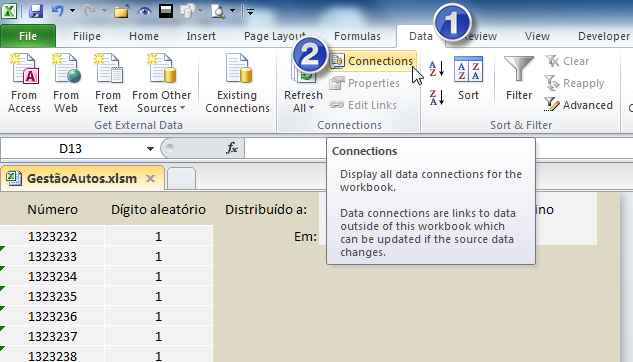Select cell with value 1323235
The width and height of the screenshot is (633, 362).
coord(52,297)
